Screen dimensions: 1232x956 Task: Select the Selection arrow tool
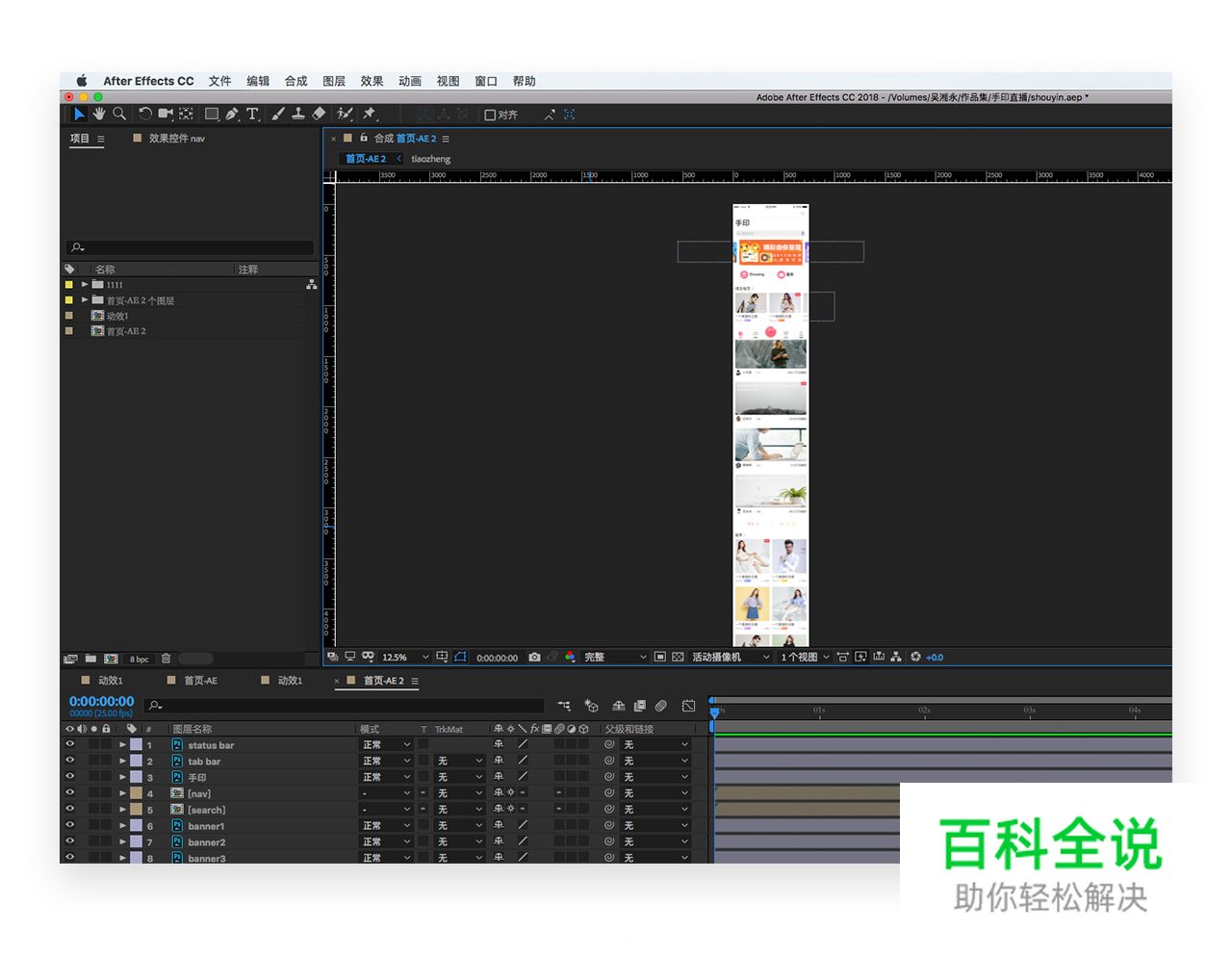point(79,114)
